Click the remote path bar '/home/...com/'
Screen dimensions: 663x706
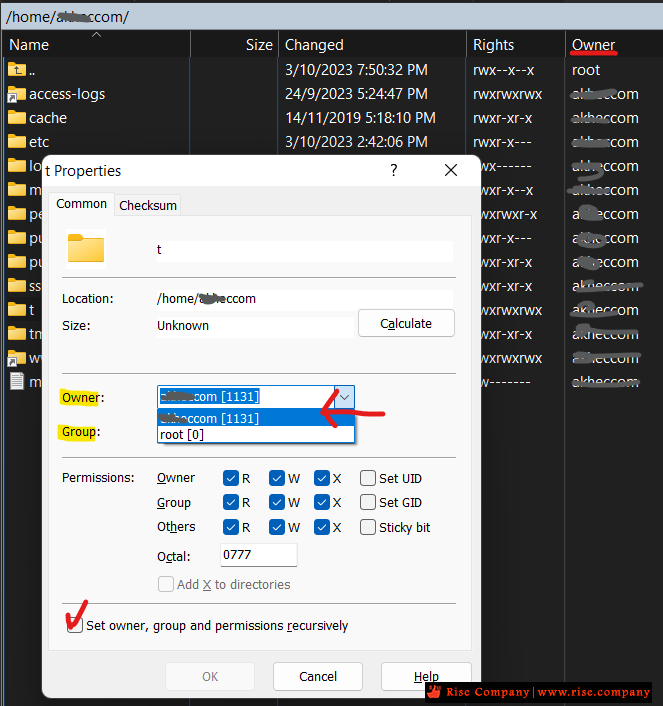point(332,17)
